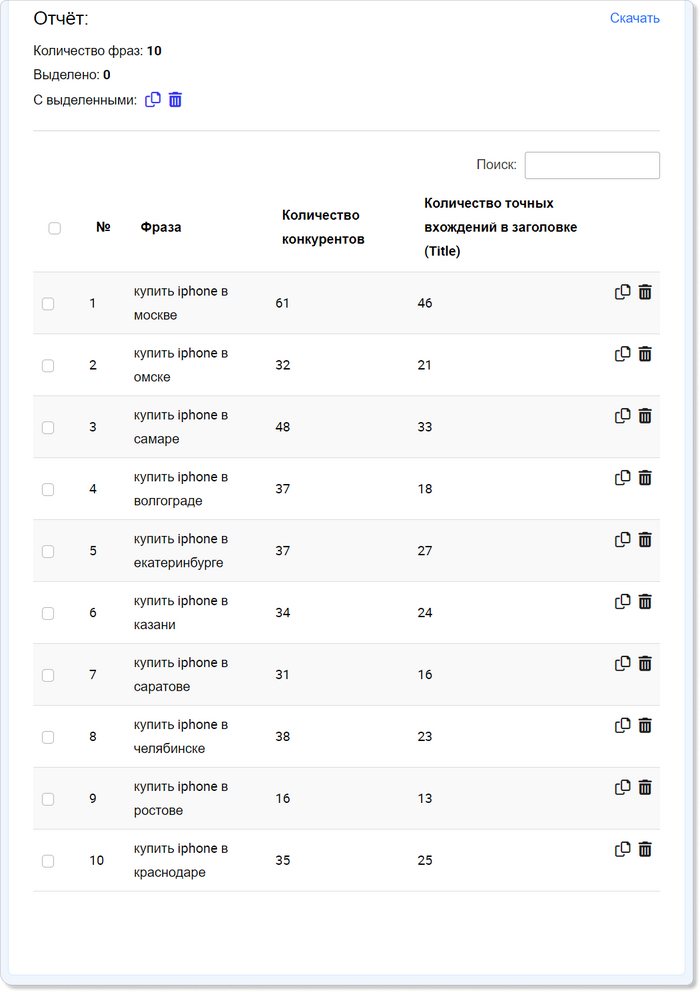Sort by "Количество конкурентов" column header
Screen dimensions: 700x992
pos(323,227)
